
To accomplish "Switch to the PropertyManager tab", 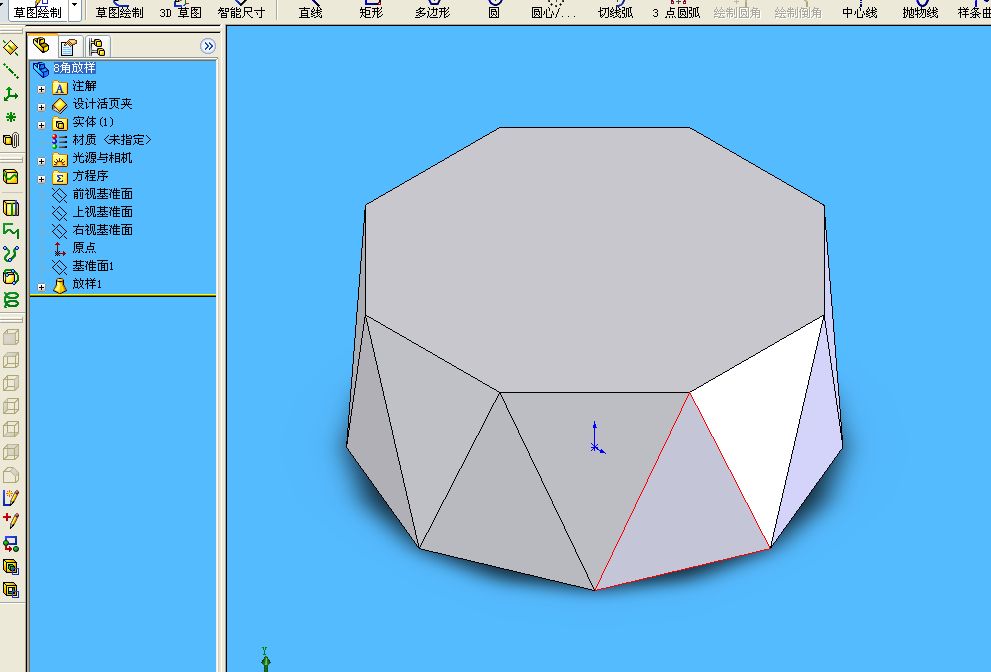I will click(69, 46).
